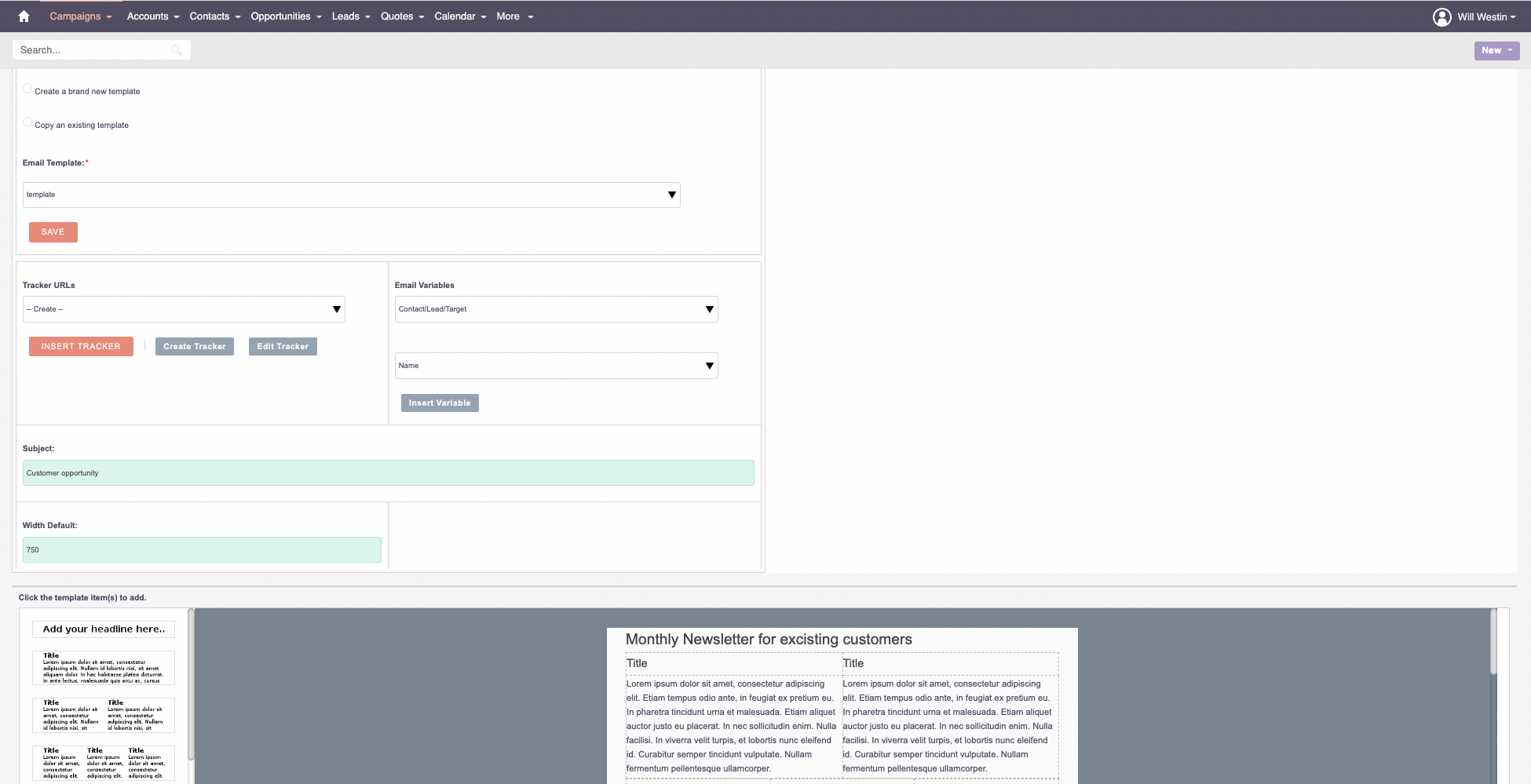Open the Calendar menu
This screenshot has width=1531, height=784.
[x=461, y=16]
